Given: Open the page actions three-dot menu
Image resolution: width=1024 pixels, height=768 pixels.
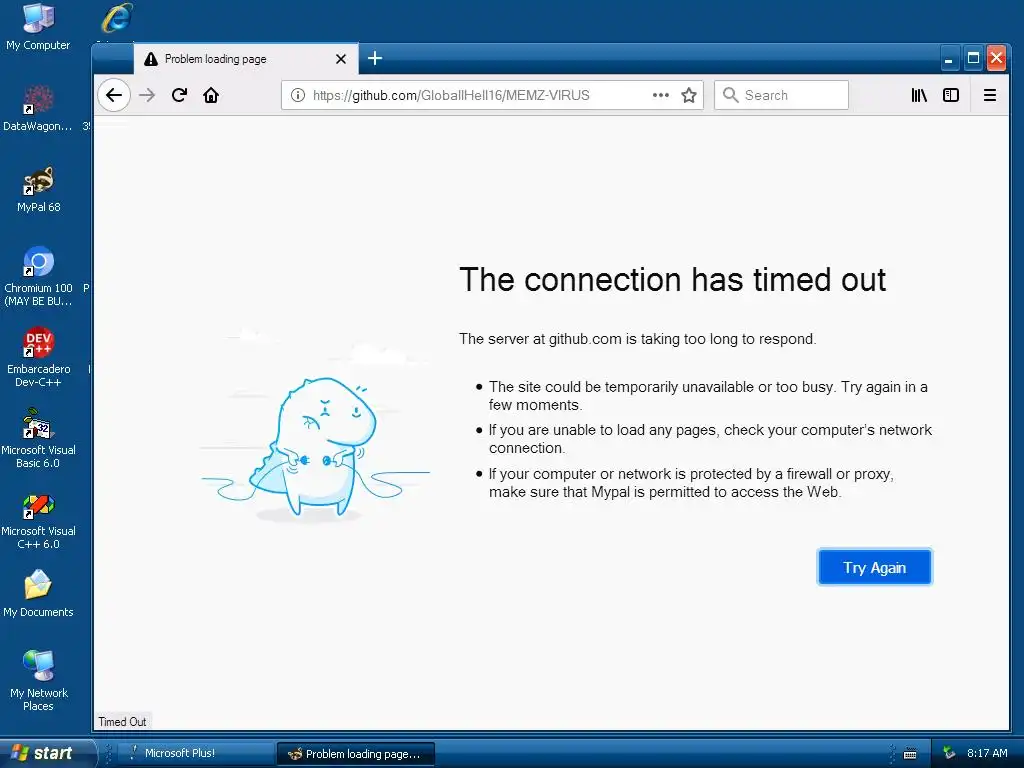Looking at the screenshot, I should point(661,95).
